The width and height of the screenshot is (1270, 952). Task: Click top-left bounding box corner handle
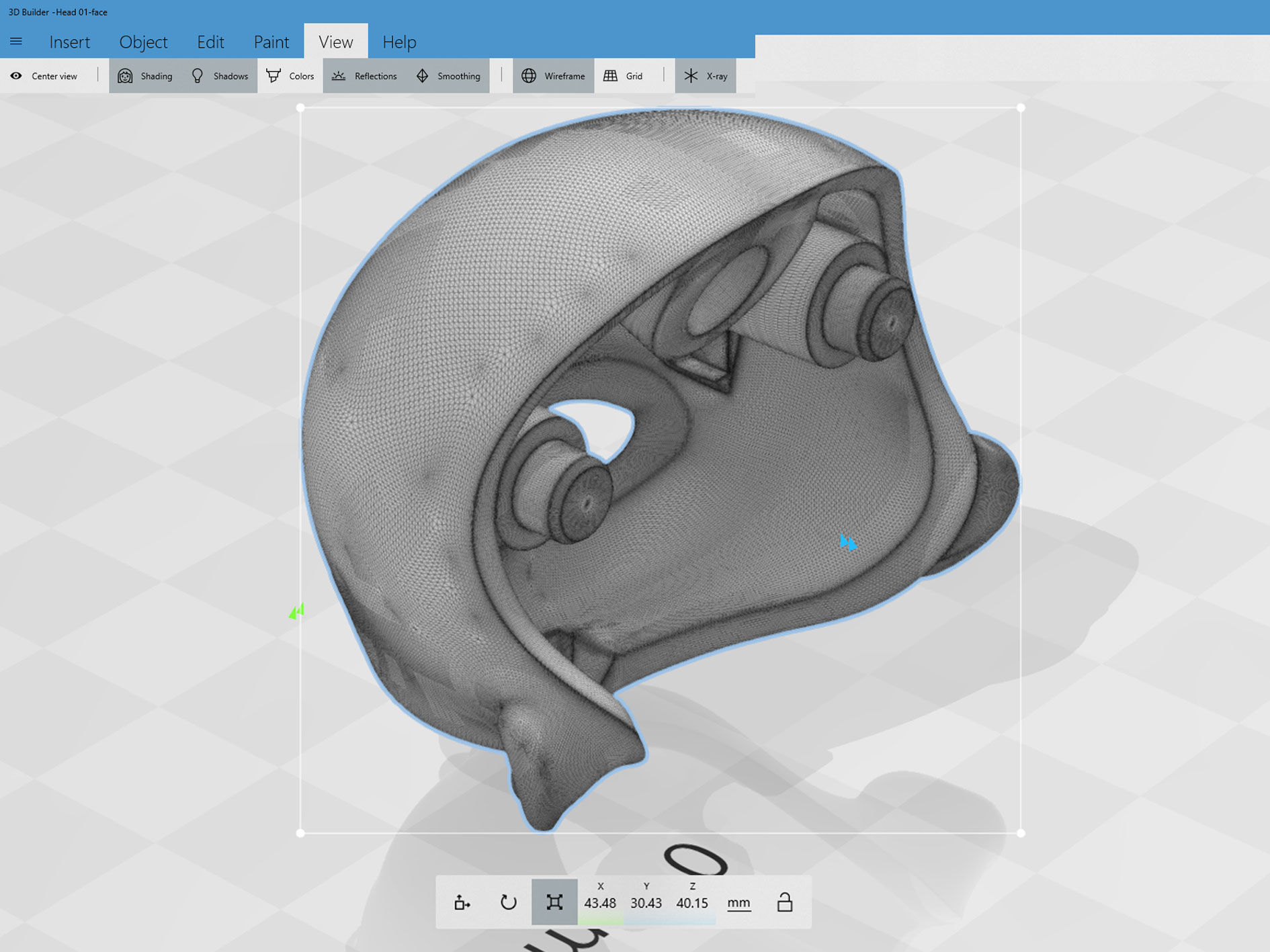300,107
